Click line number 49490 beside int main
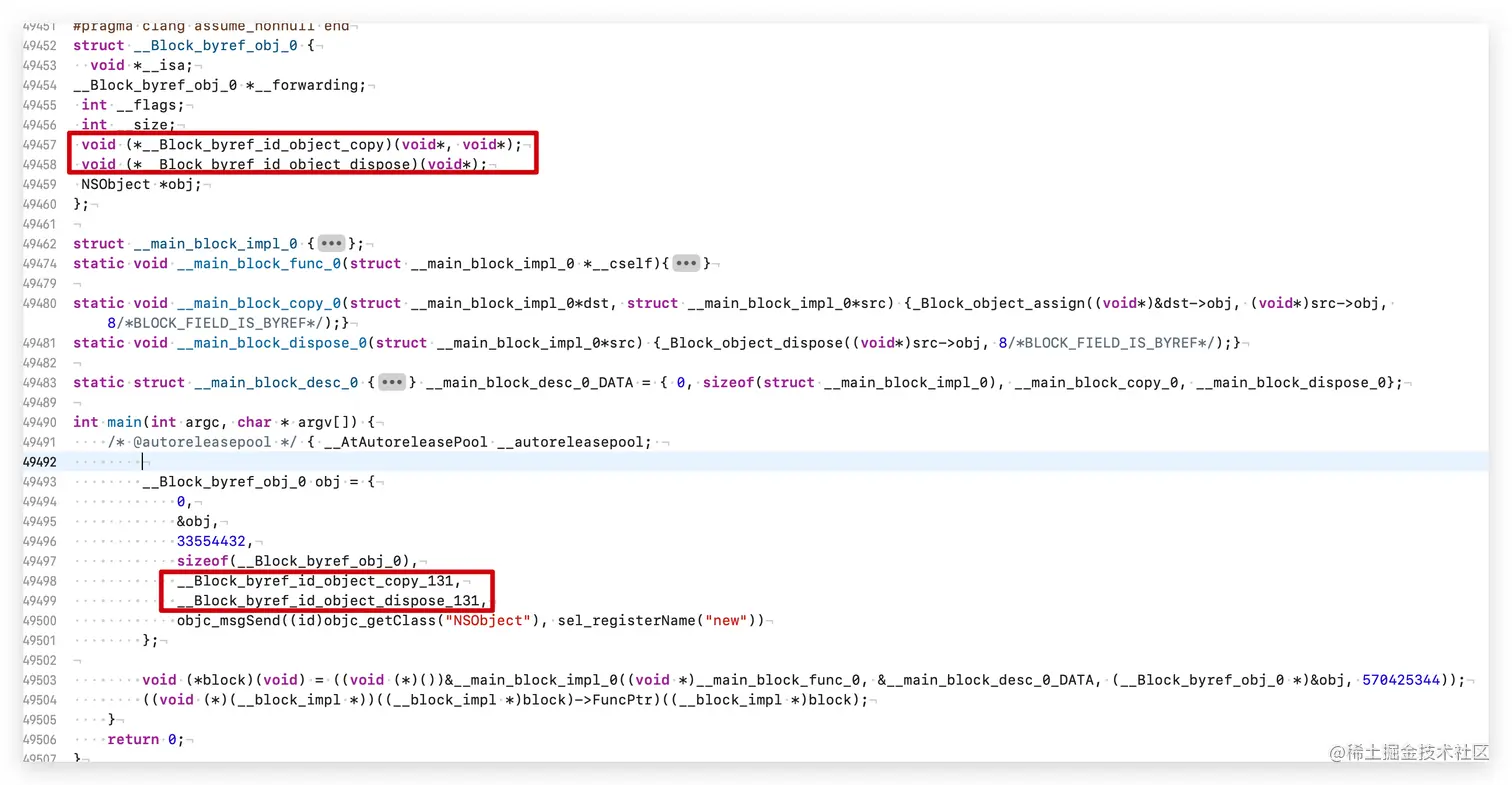The image size is (1512, 785). pos(39,422)
